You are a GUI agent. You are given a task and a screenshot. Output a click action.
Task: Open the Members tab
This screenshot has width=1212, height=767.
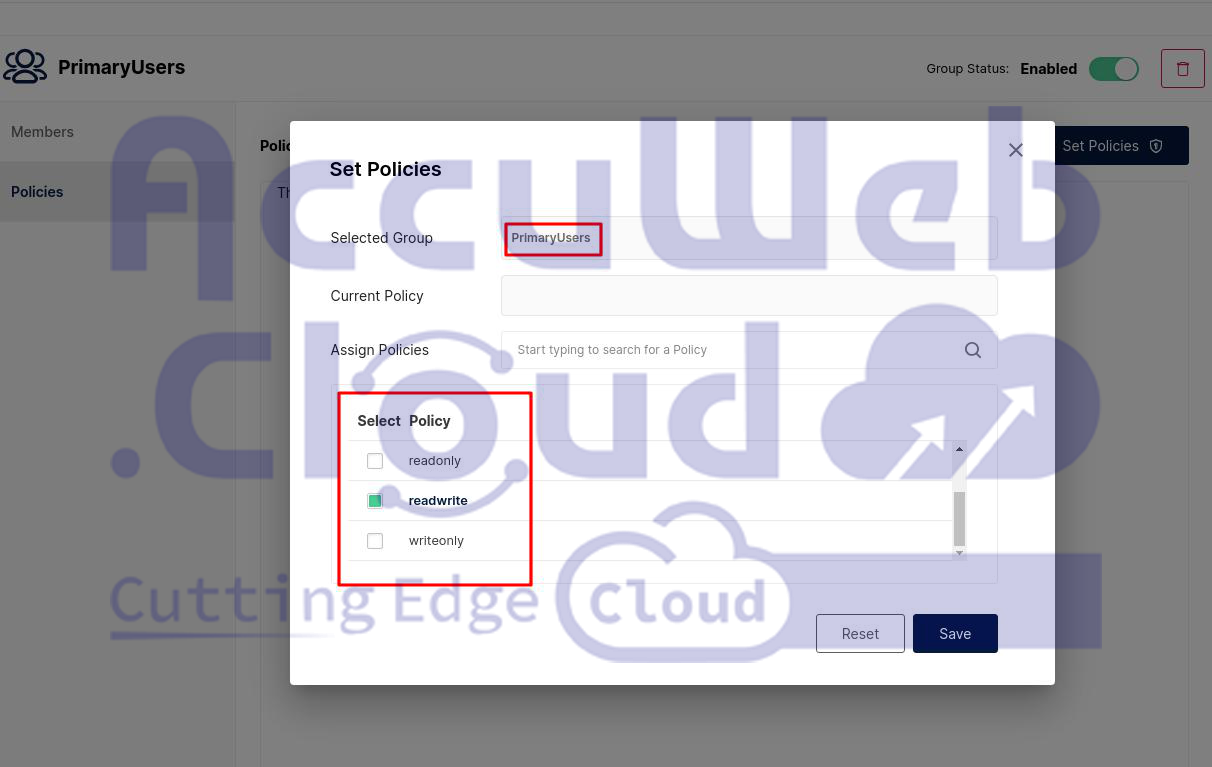42,132
